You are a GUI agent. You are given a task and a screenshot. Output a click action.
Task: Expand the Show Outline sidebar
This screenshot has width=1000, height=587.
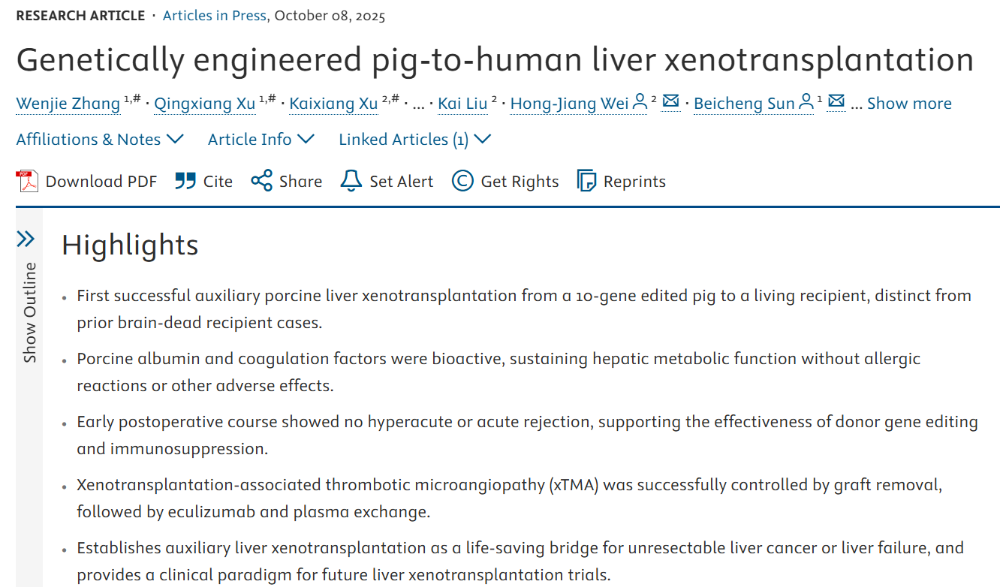pyautogui.click(x=27, y=239)
